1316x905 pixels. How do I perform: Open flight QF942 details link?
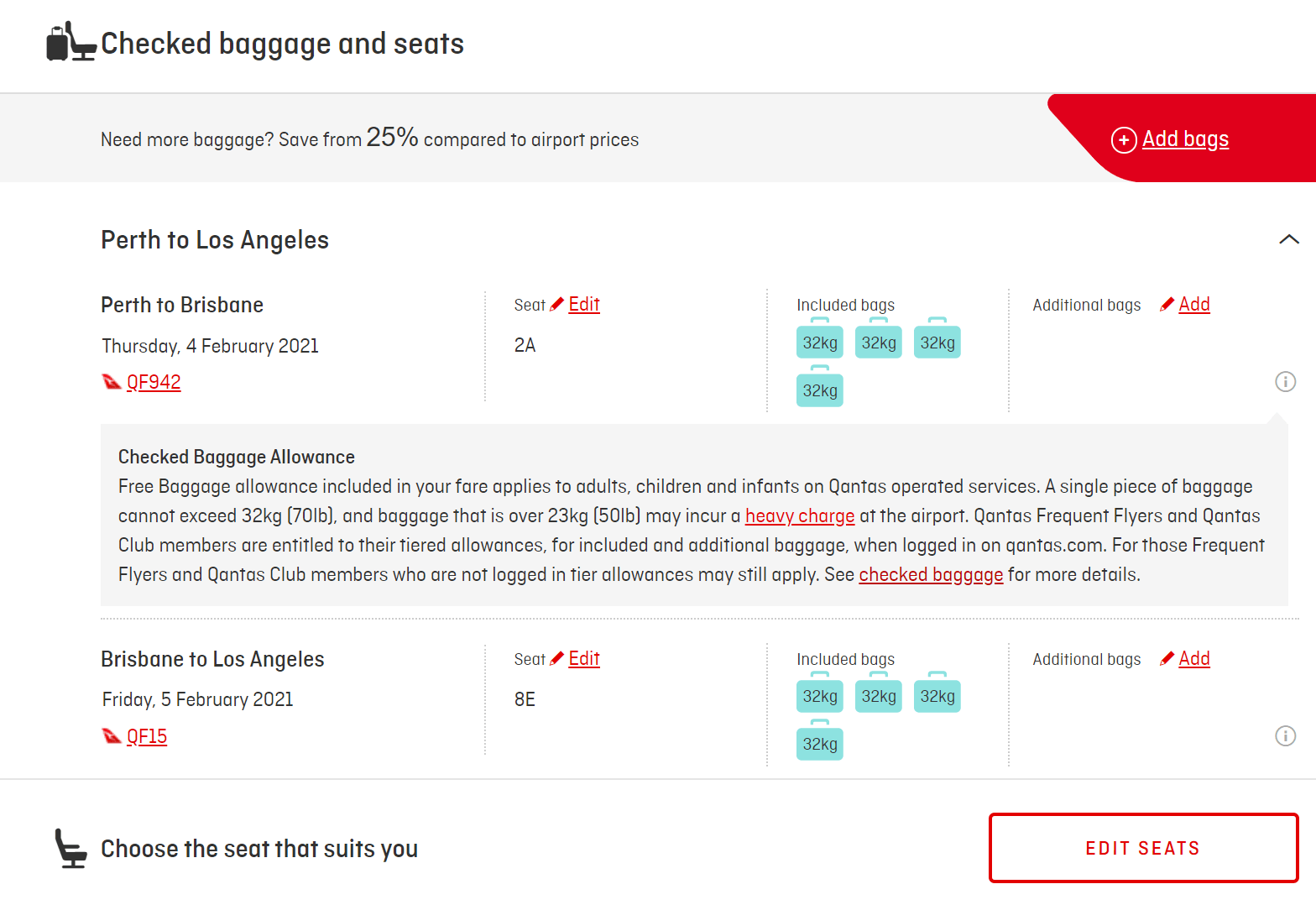tap(154, 383)
